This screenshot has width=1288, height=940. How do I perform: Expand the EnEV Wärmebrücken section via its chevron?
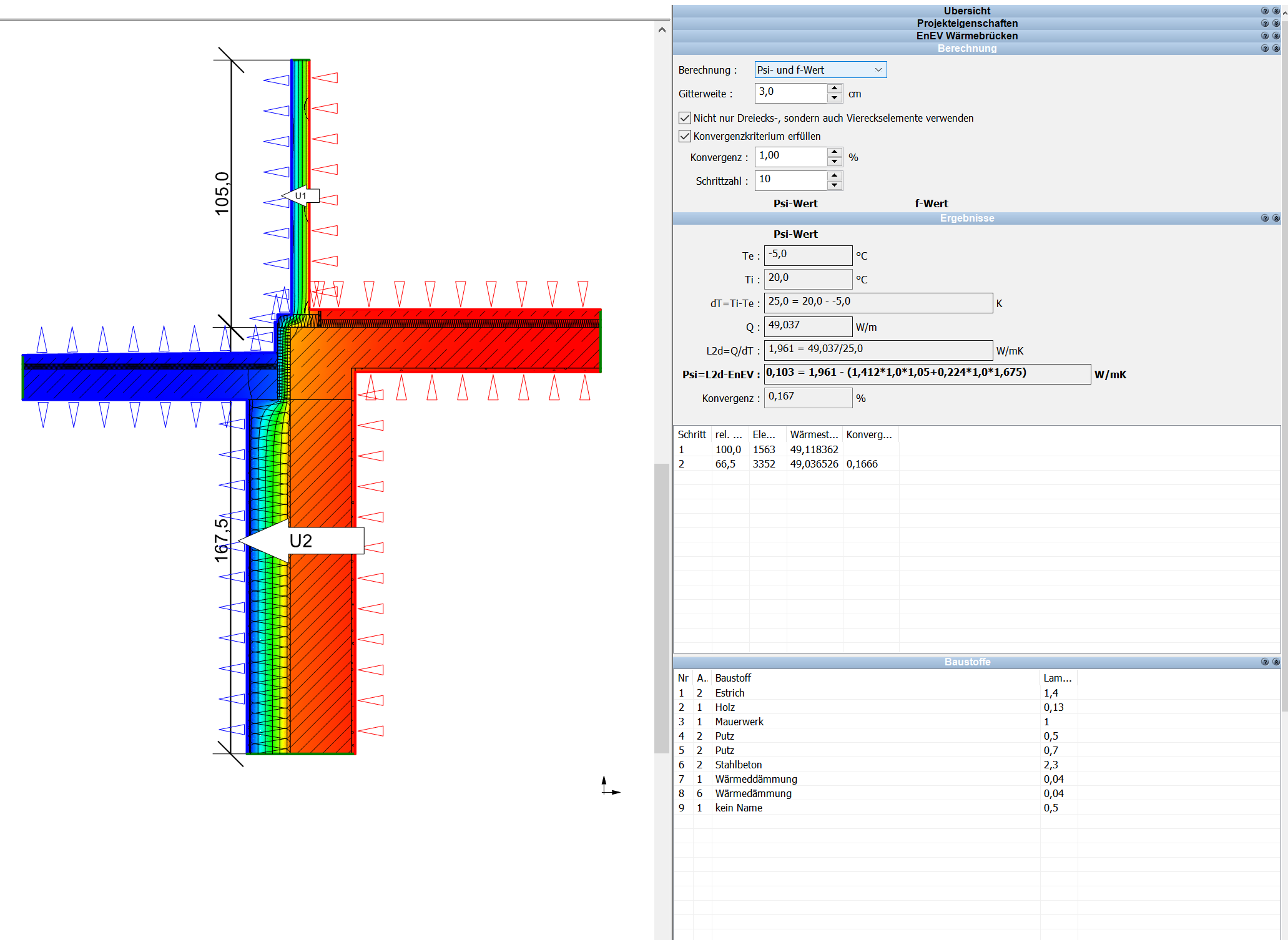[1276, 36]
